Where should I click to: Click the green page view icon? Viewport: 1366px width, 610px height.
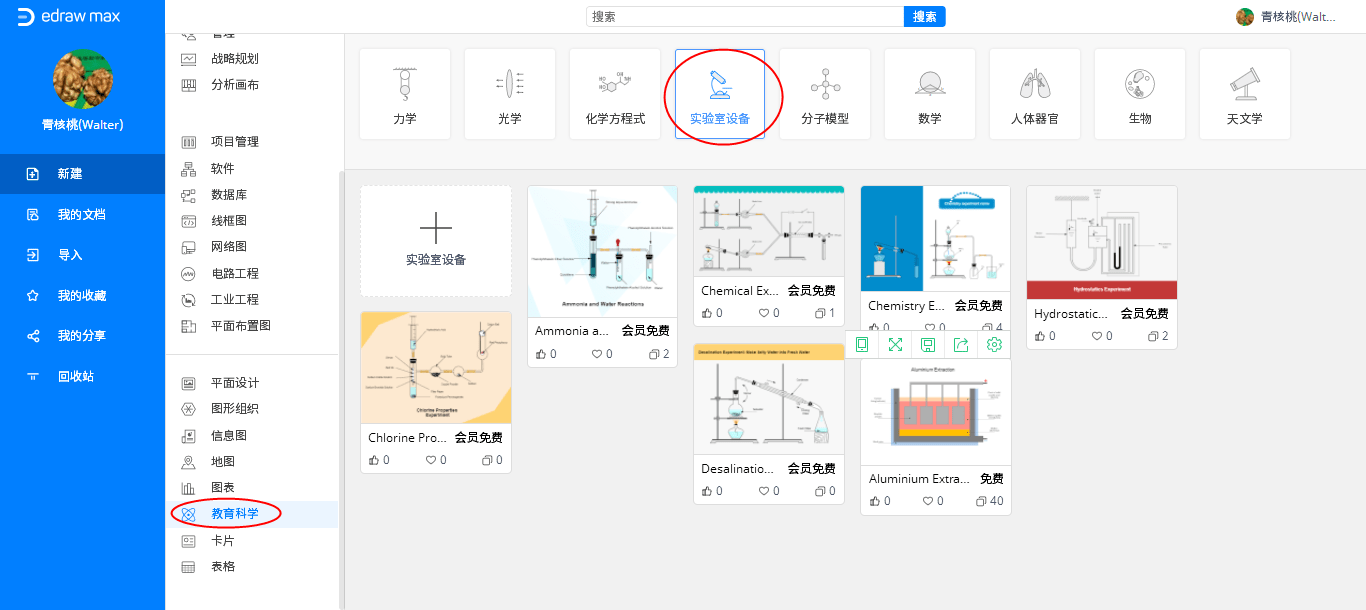coord(862,345)
